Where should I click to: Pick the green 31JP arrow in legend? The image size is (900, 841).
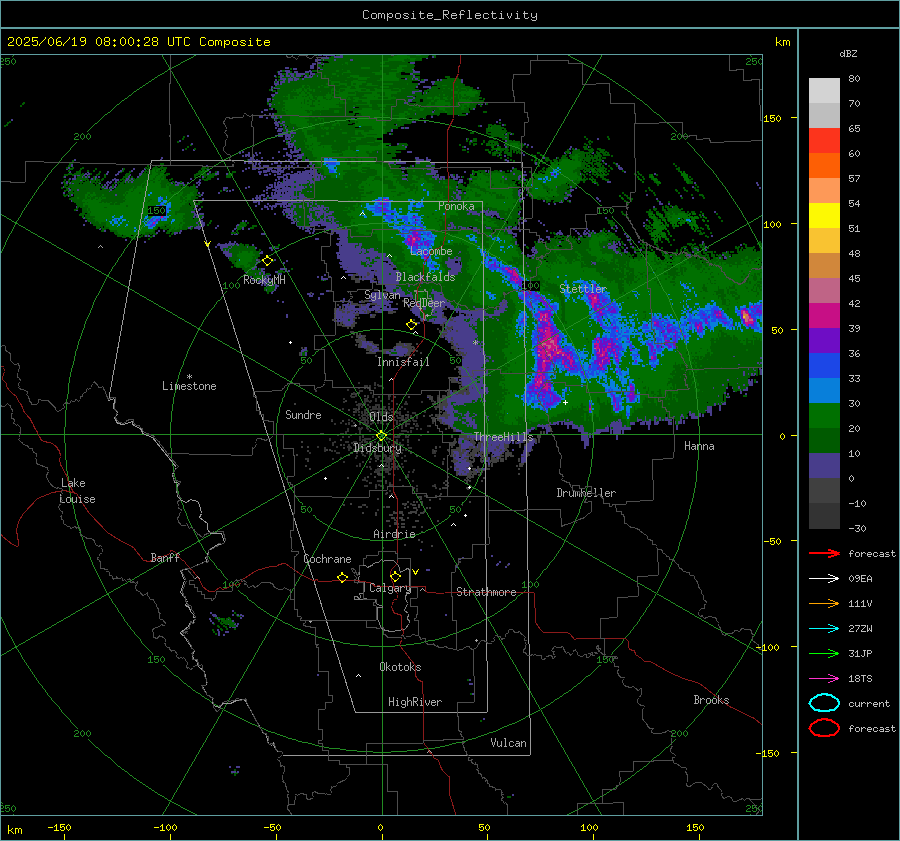[824, 653]
